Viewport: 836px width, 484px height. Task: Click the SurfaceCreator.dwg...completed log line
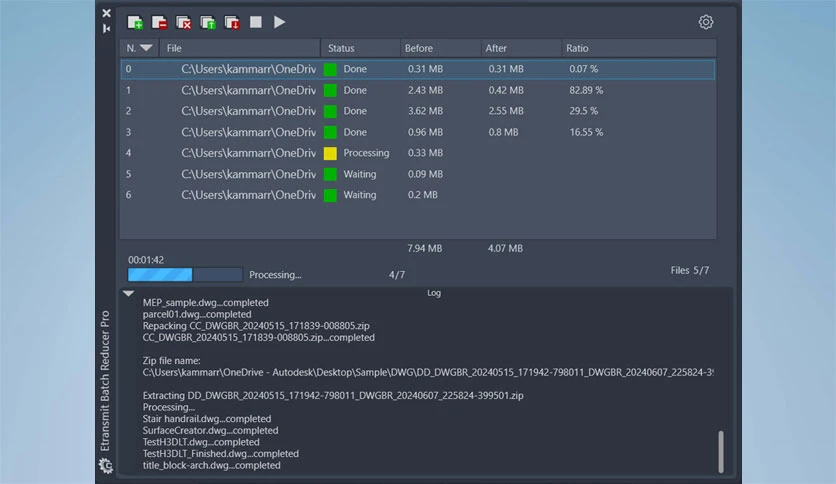coord(210,431)
